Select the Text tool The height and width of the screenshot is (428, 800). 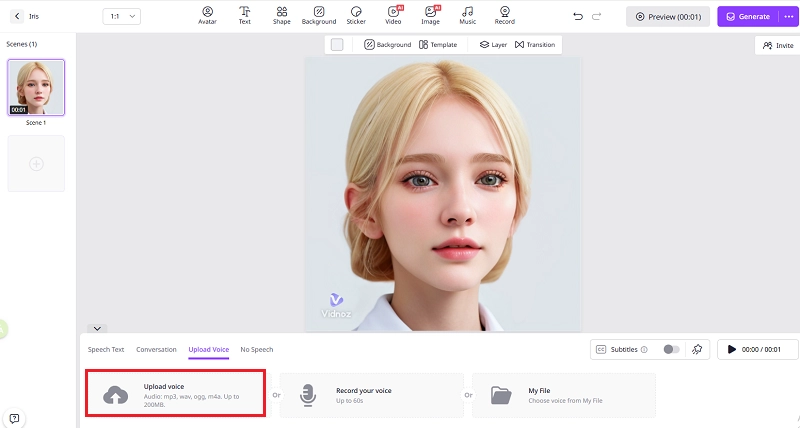coord(244,15)
